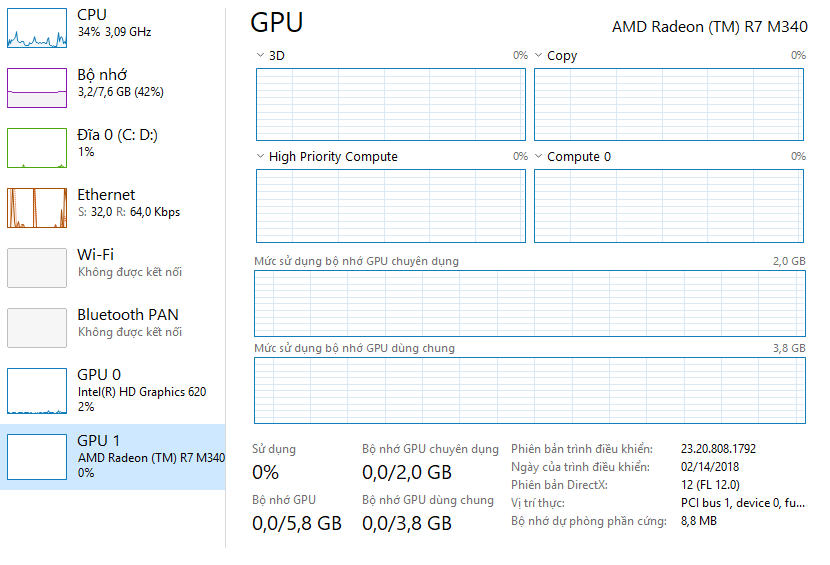Click the Ethernet activity graph thumbnail
This screenshot has height=565, width=830.
tap(37, 208)
